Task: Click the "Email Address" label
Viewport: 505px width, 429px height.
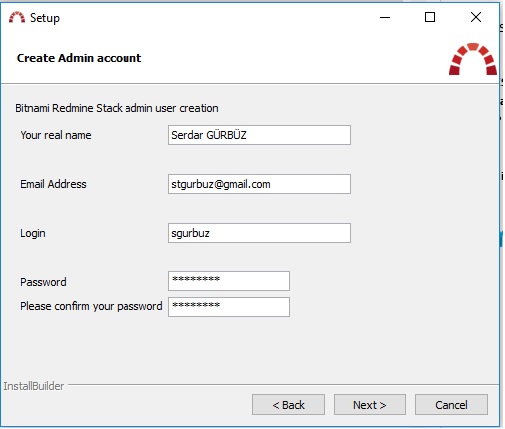Action: click(x=53, y=184)
